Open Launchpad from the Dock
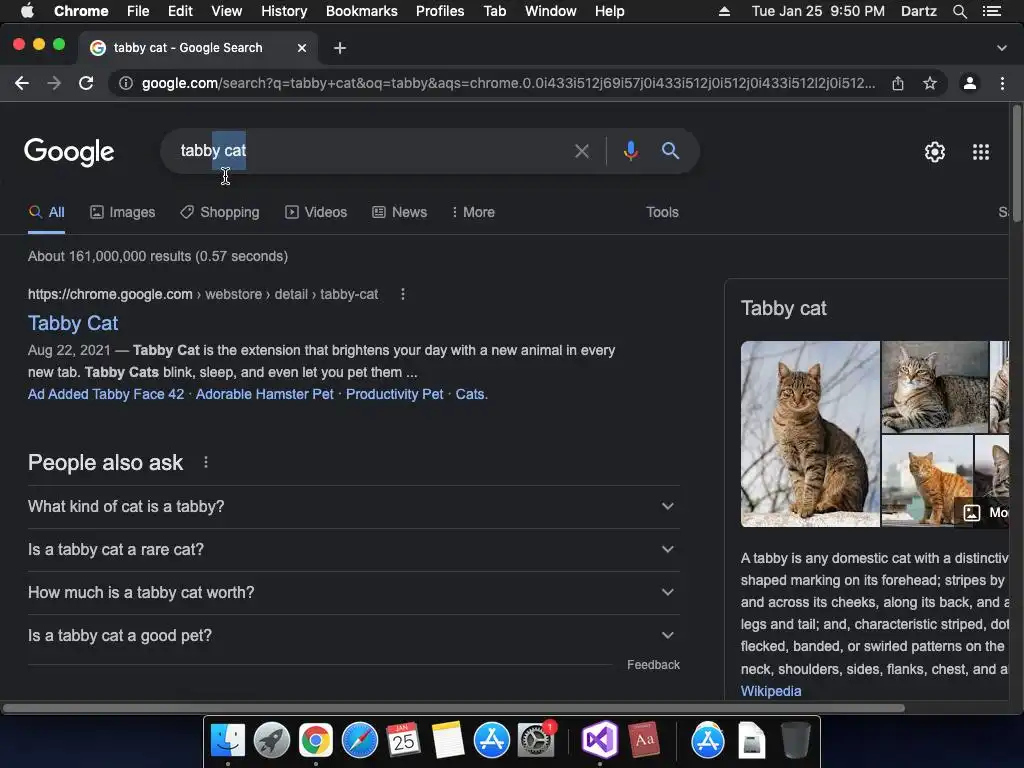 click(272, 740)
